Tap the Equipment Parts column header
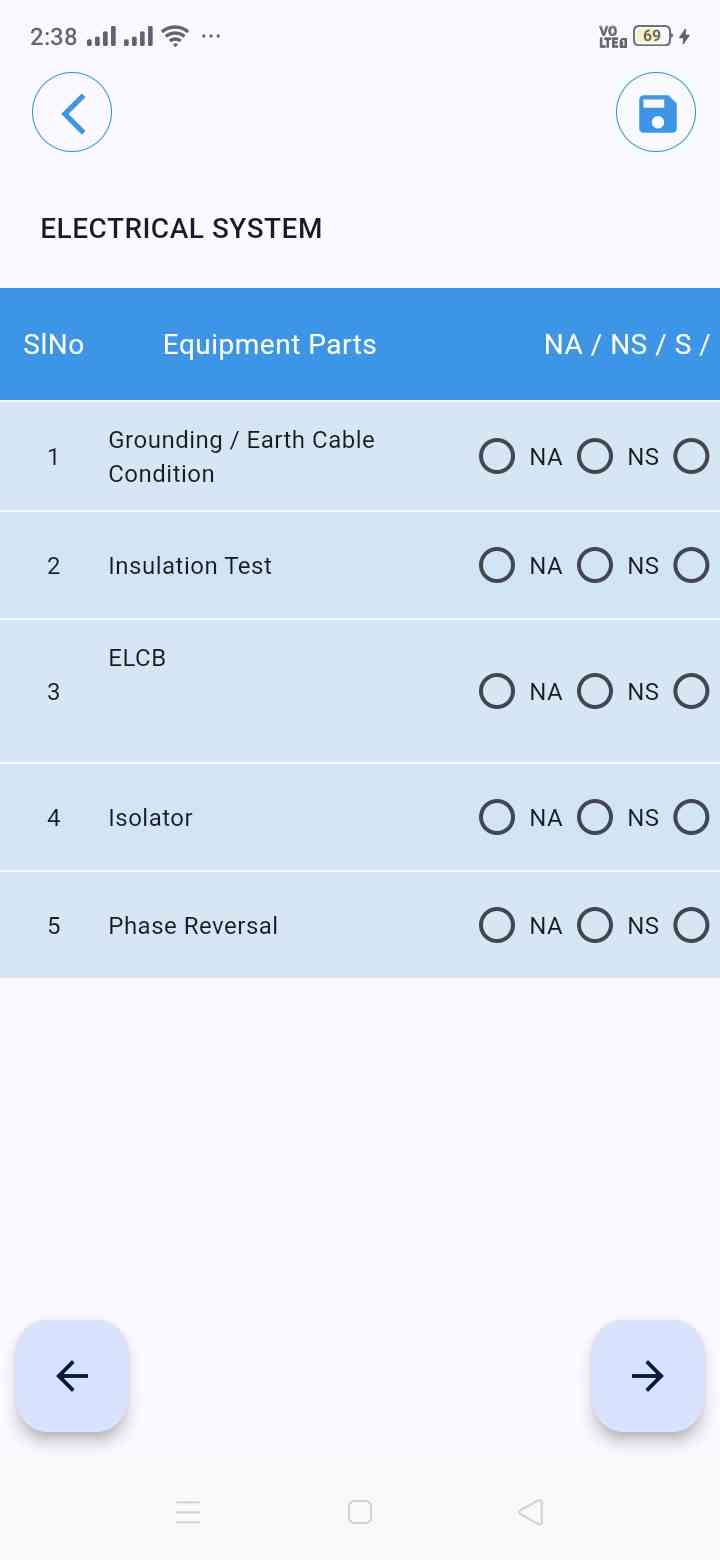720x1560 pixels. [x=269, y=345]
